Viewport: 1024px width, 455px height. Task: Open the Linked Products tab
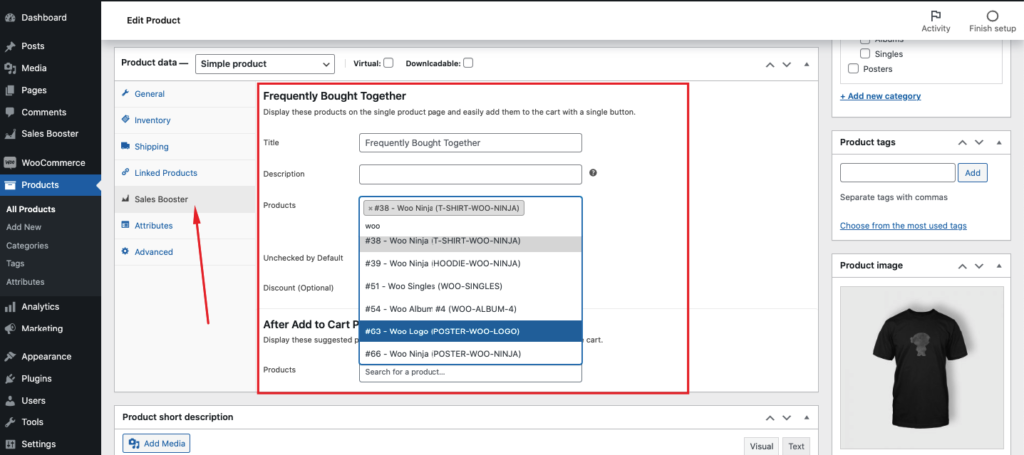coord(185,173)
